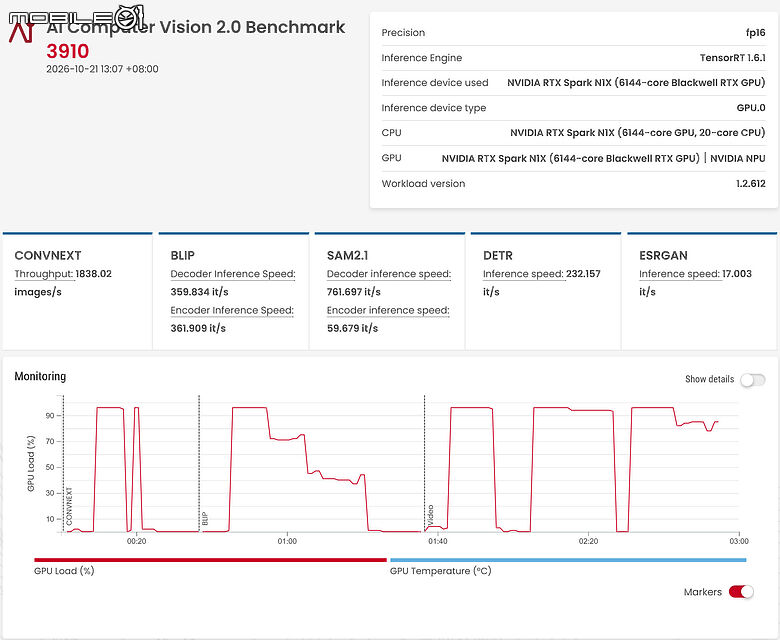Select the CONVNEXT result card title
This screenshot has height=640, width=780.
(48, 256)
